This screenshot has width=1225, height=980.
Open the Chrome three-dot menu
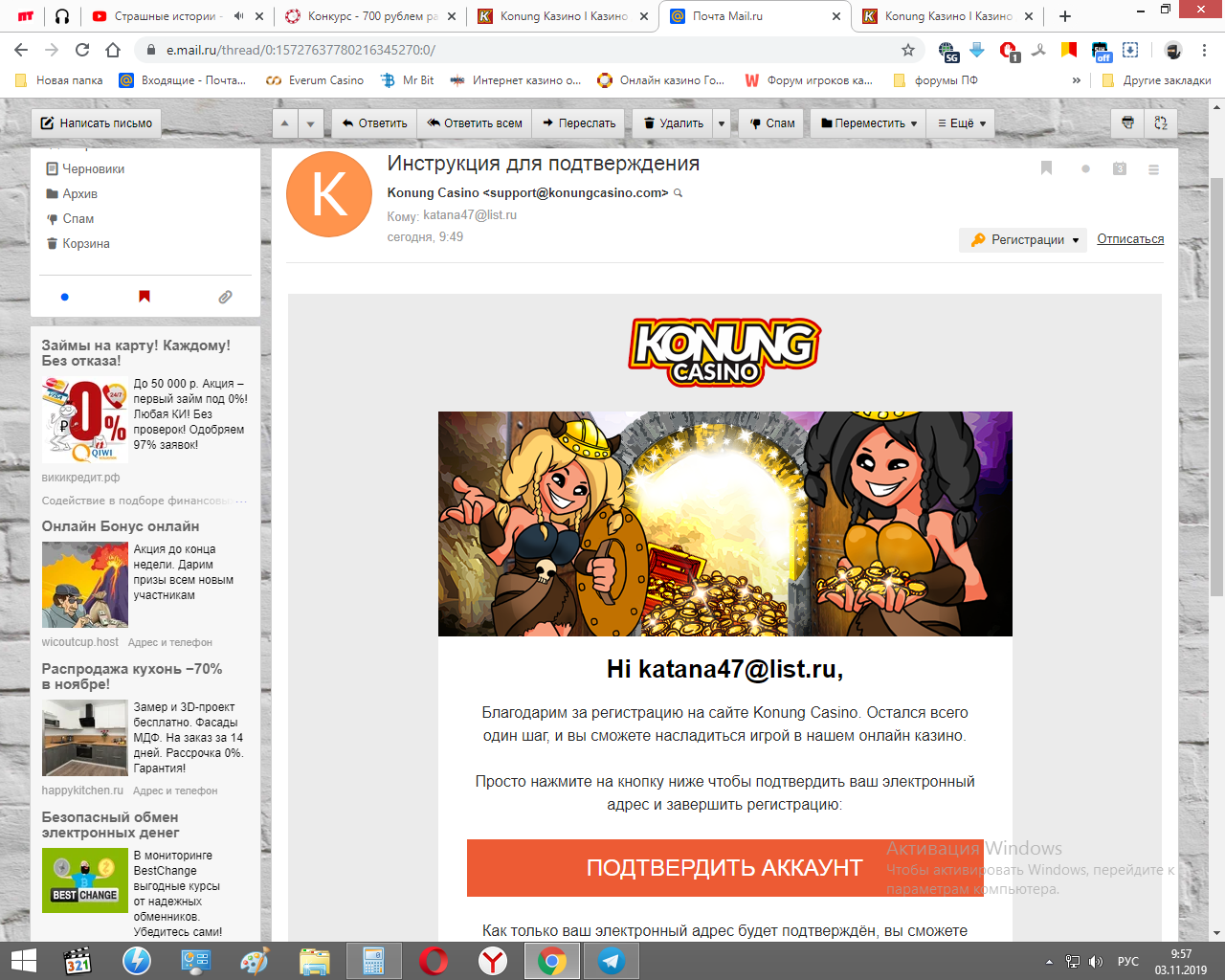click(x=1205, y=50)
